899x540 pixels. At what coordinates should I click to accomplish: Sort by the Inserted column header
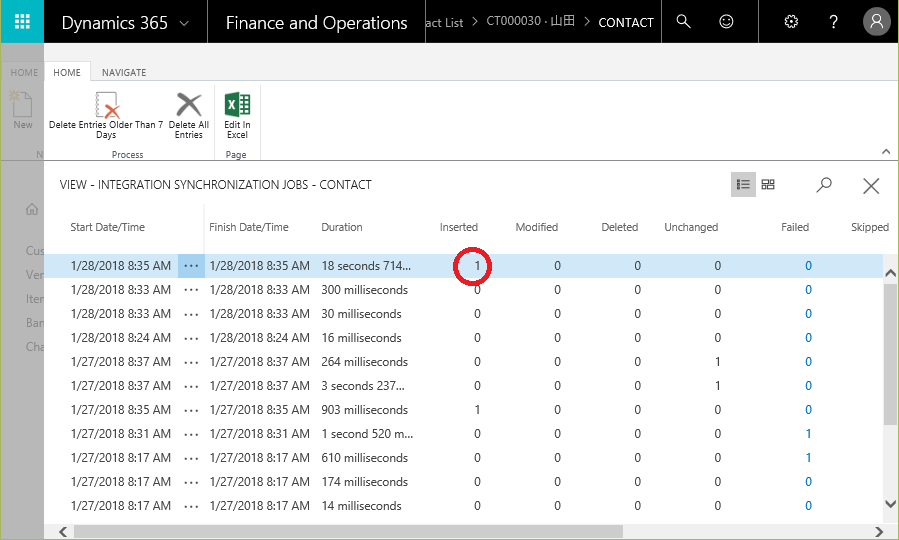459,227
